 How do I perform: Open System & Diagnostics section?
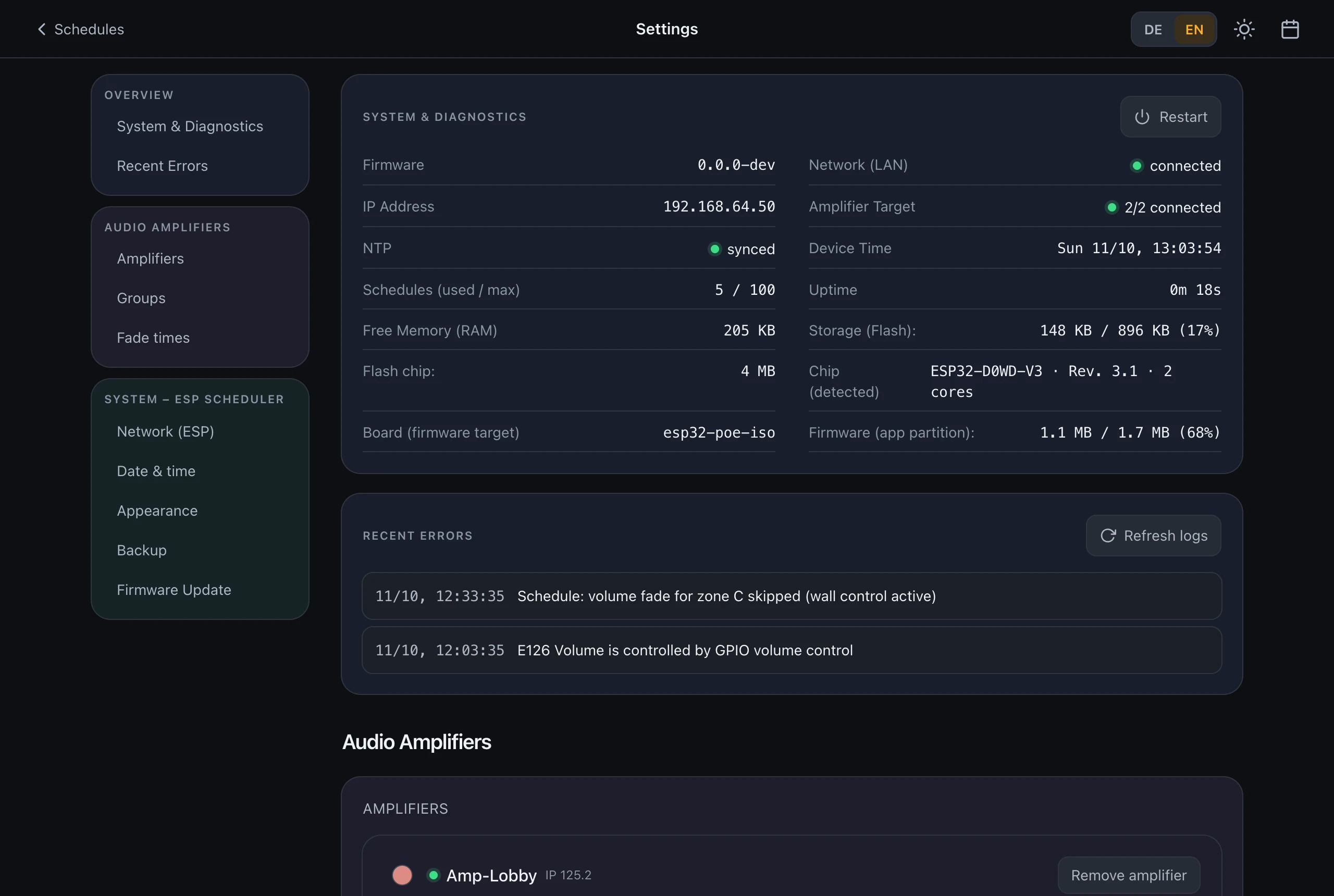pyautogui.click(x=190, y=126)
